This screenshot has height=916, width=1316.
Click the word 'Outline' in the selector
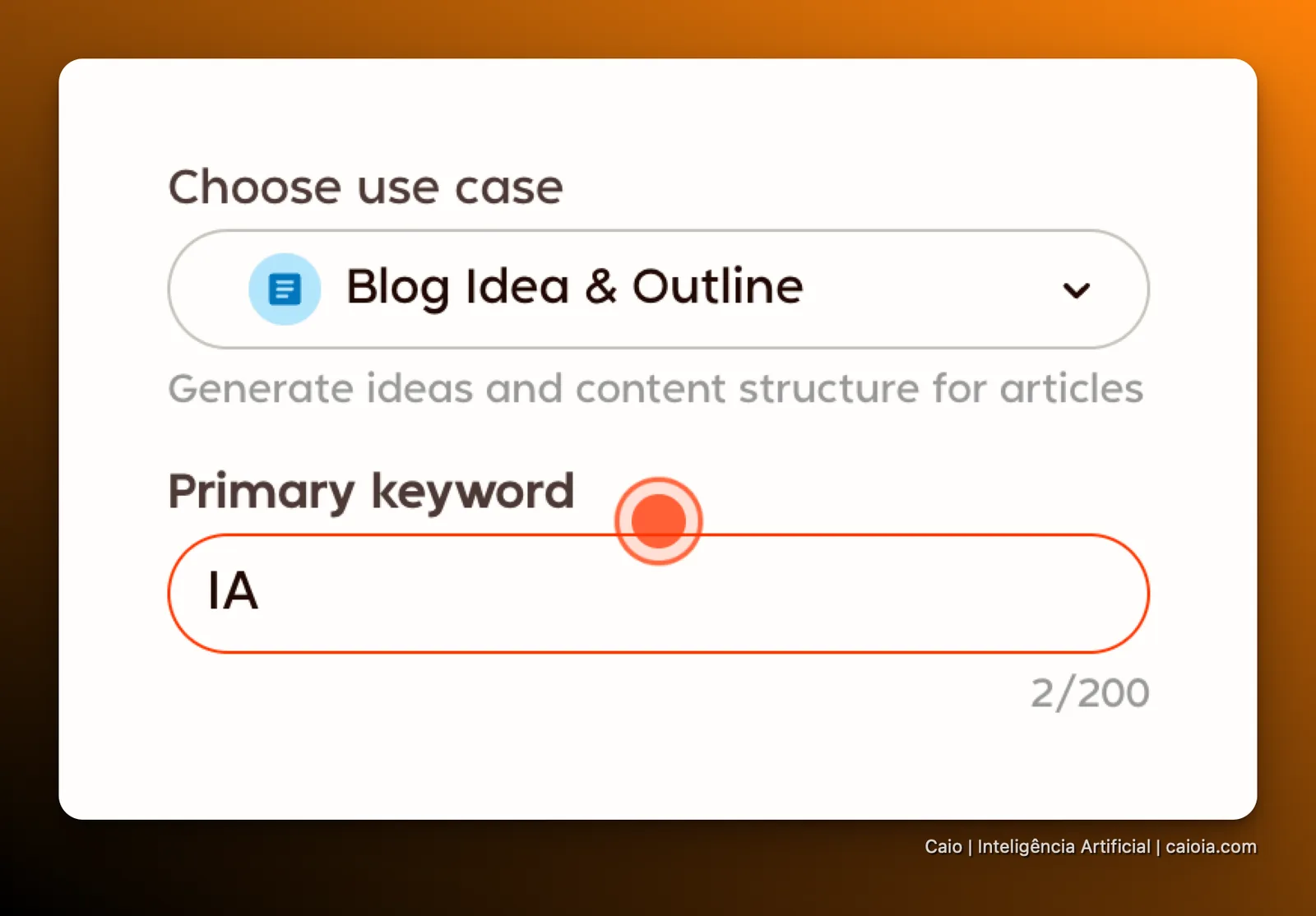(717, 286)
